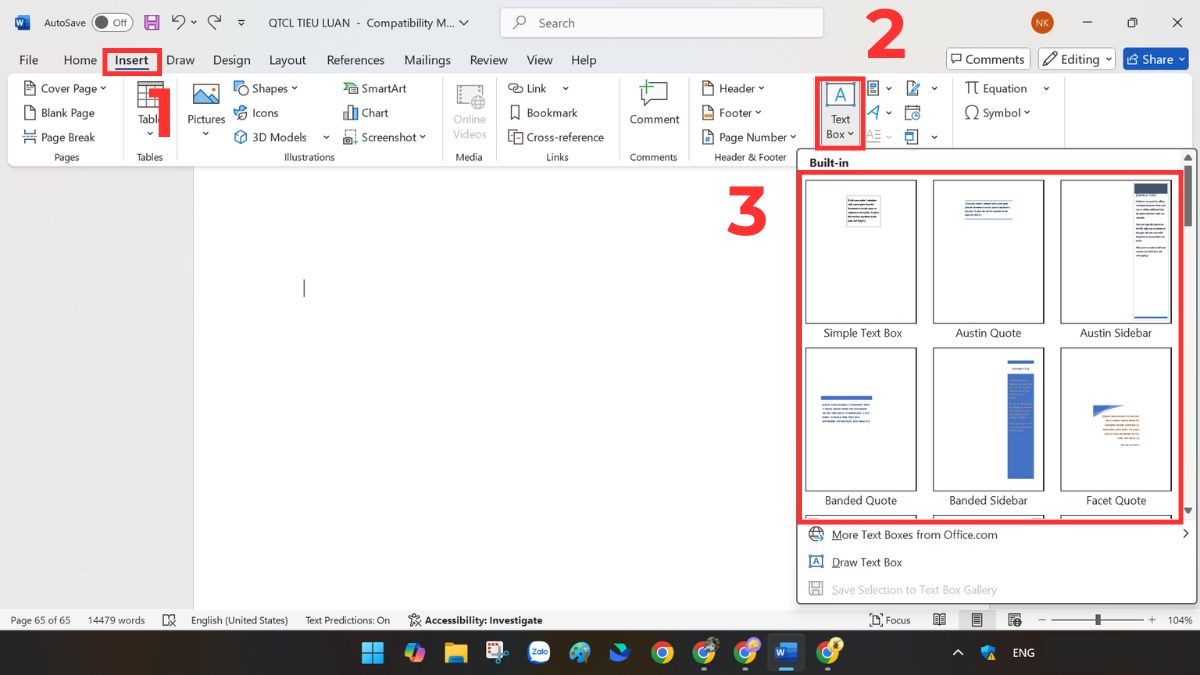
Task: Switch to the Layout tab
Action: 288,60
